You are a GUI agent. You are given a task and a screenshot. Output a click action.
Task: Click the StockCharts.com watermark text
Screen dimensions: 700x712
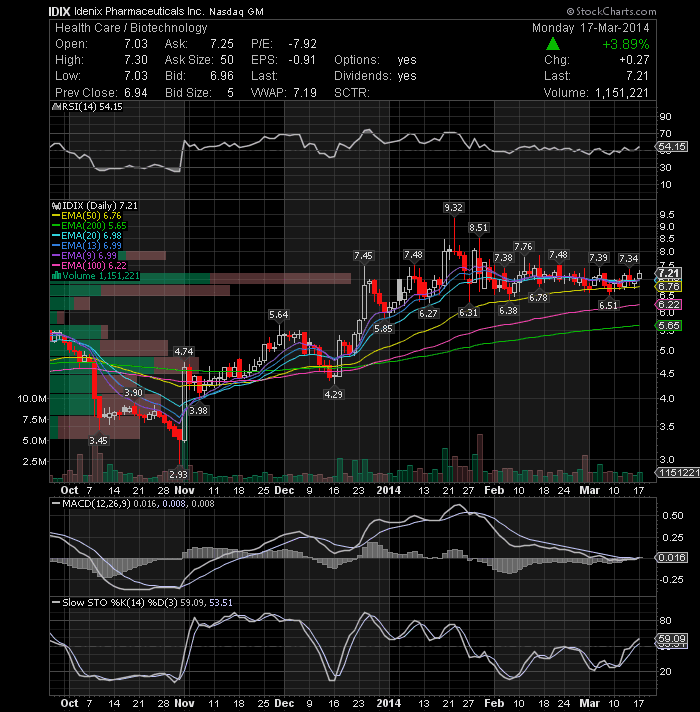(611, 11)
